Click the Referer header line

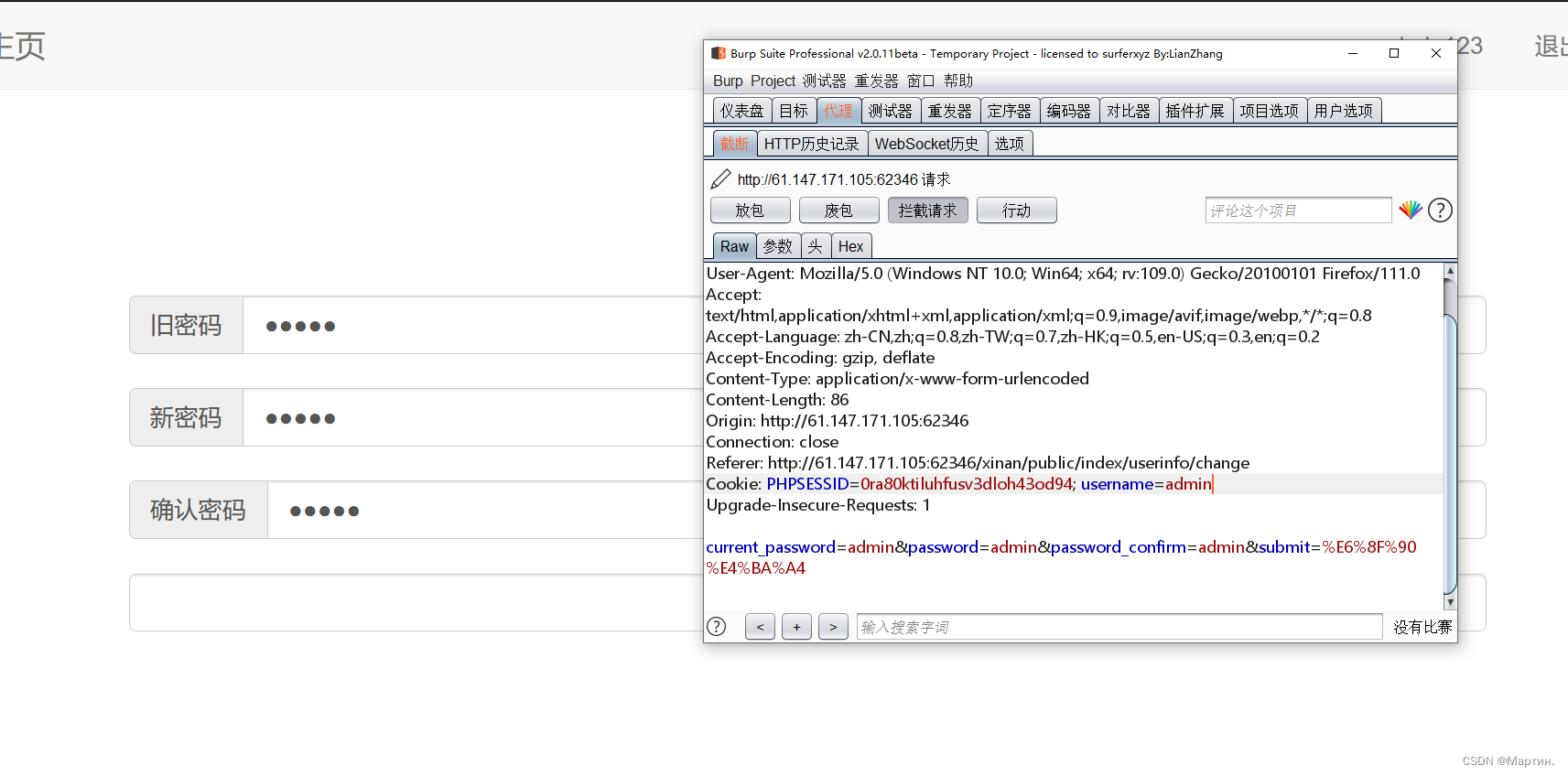tap(978, 463)
